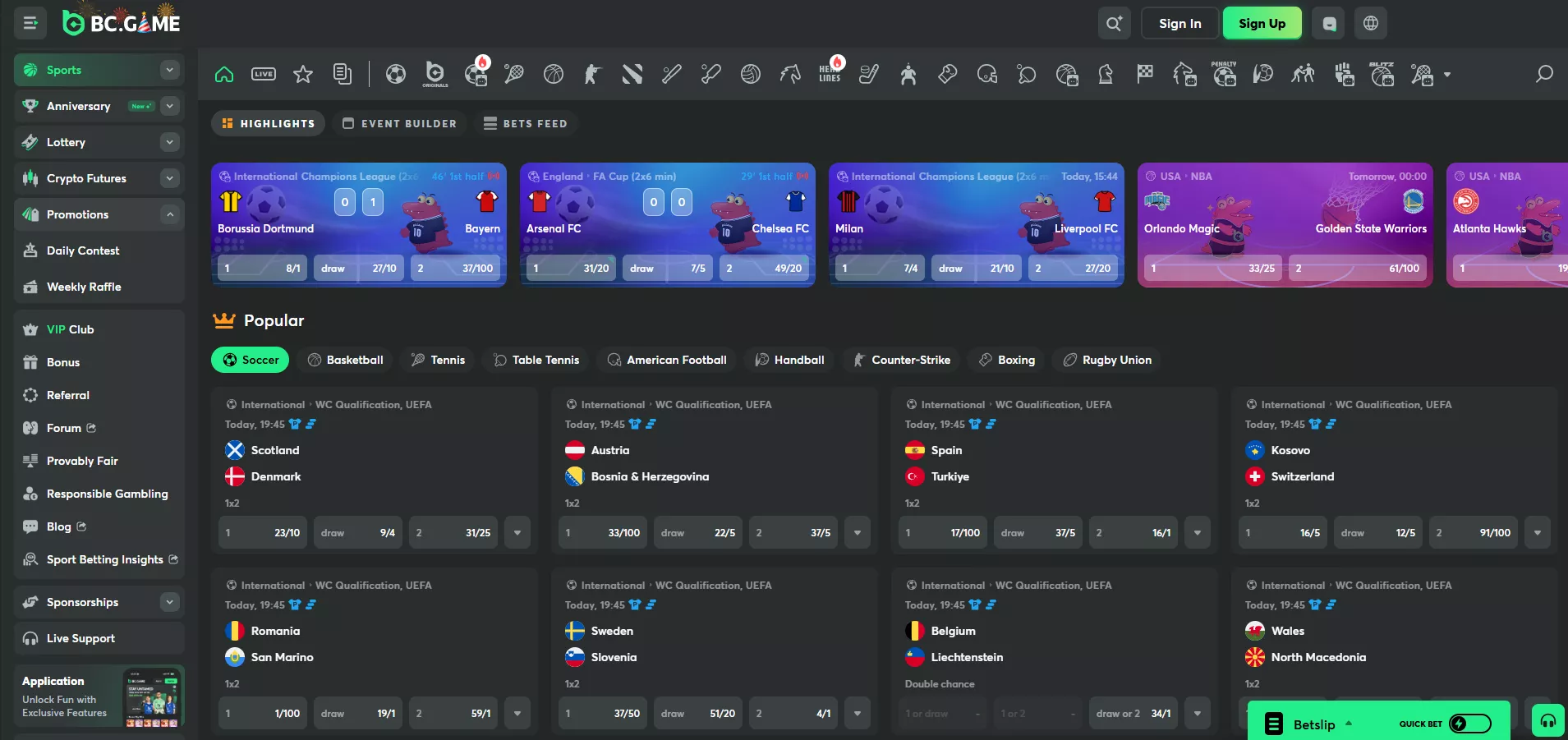Toggle the Quick Bet switch
The height and width of the screenshot is (740, 1568).
coord(1470,724)
